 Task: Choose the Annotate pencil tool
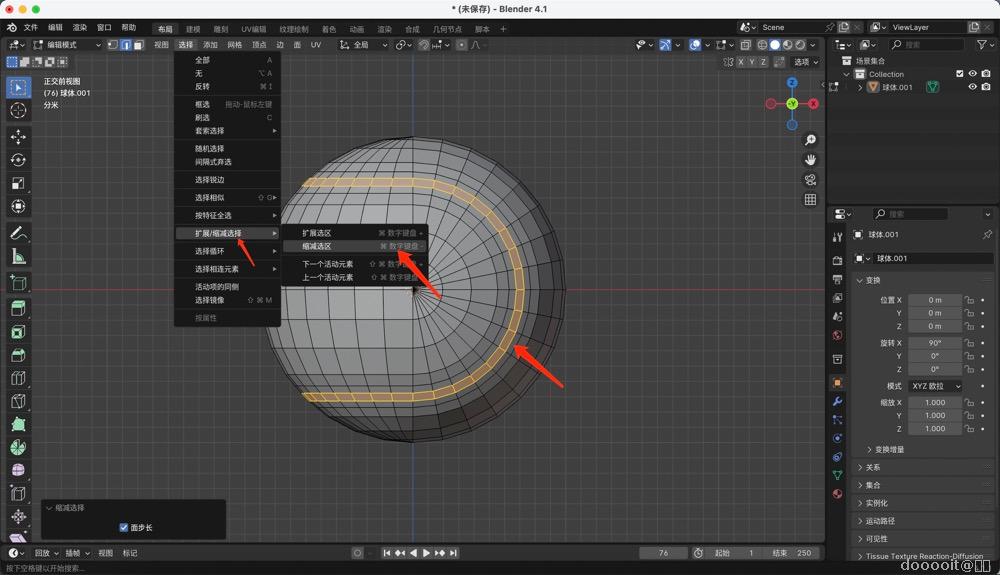(18, 232)
